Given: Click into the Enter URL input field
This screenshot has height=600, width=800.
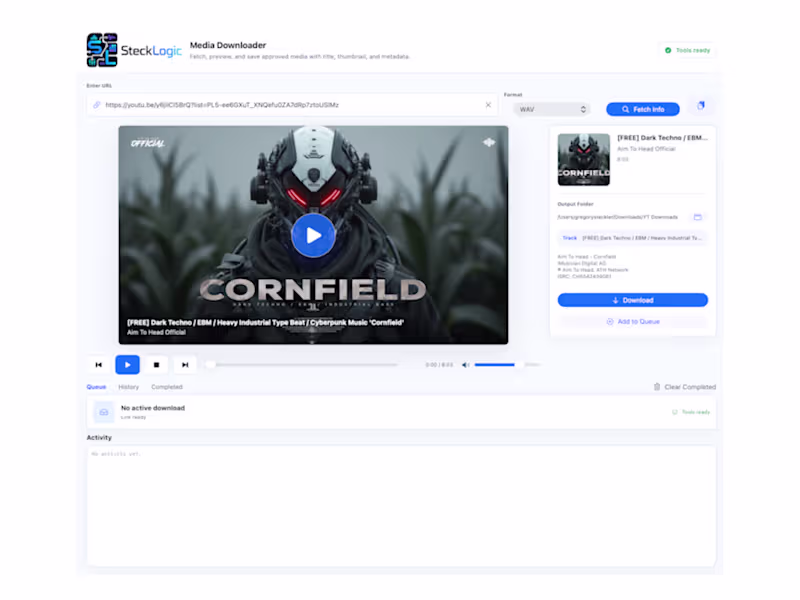Looking at the screenshot, I should 292,105.
